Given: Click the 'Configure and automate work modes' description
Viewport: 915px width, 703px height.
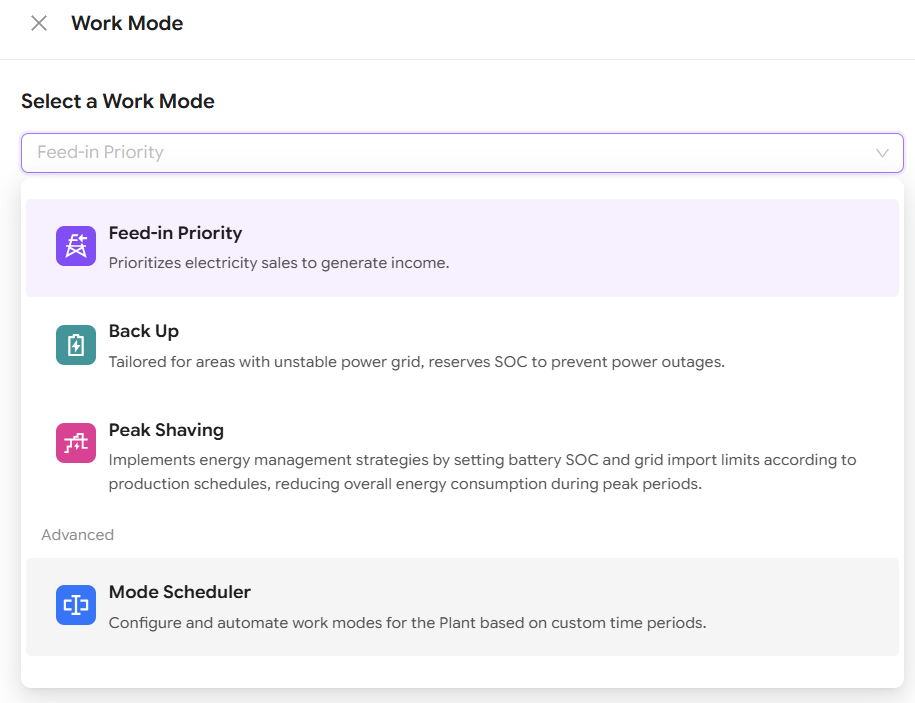Looking at the screenshot, I should click(407, 622).
